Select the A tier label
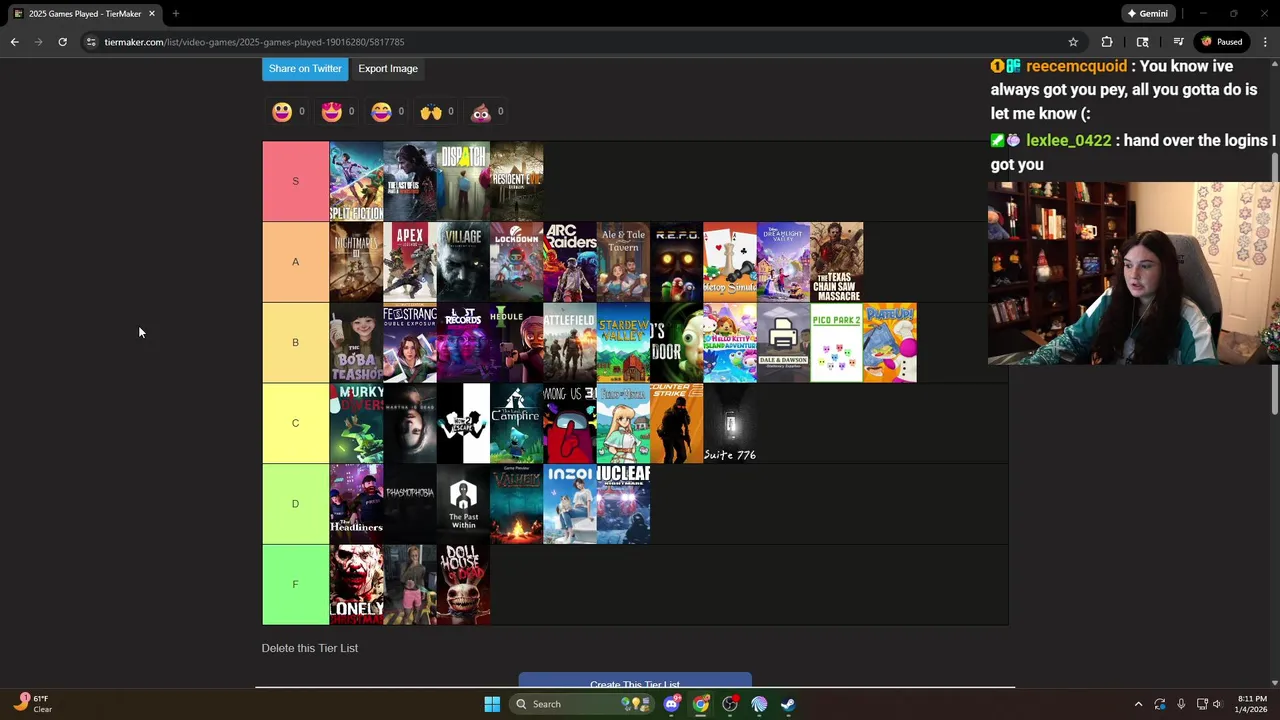The width and height of the screenshot is (1280, 720). (295, 262)
